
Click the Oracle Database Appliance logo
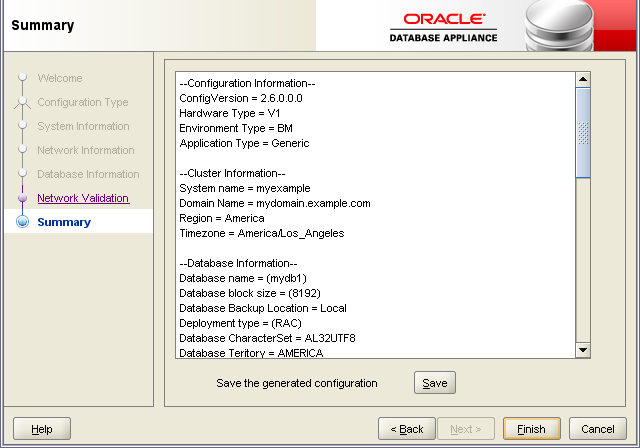click(x=444, y=28)
